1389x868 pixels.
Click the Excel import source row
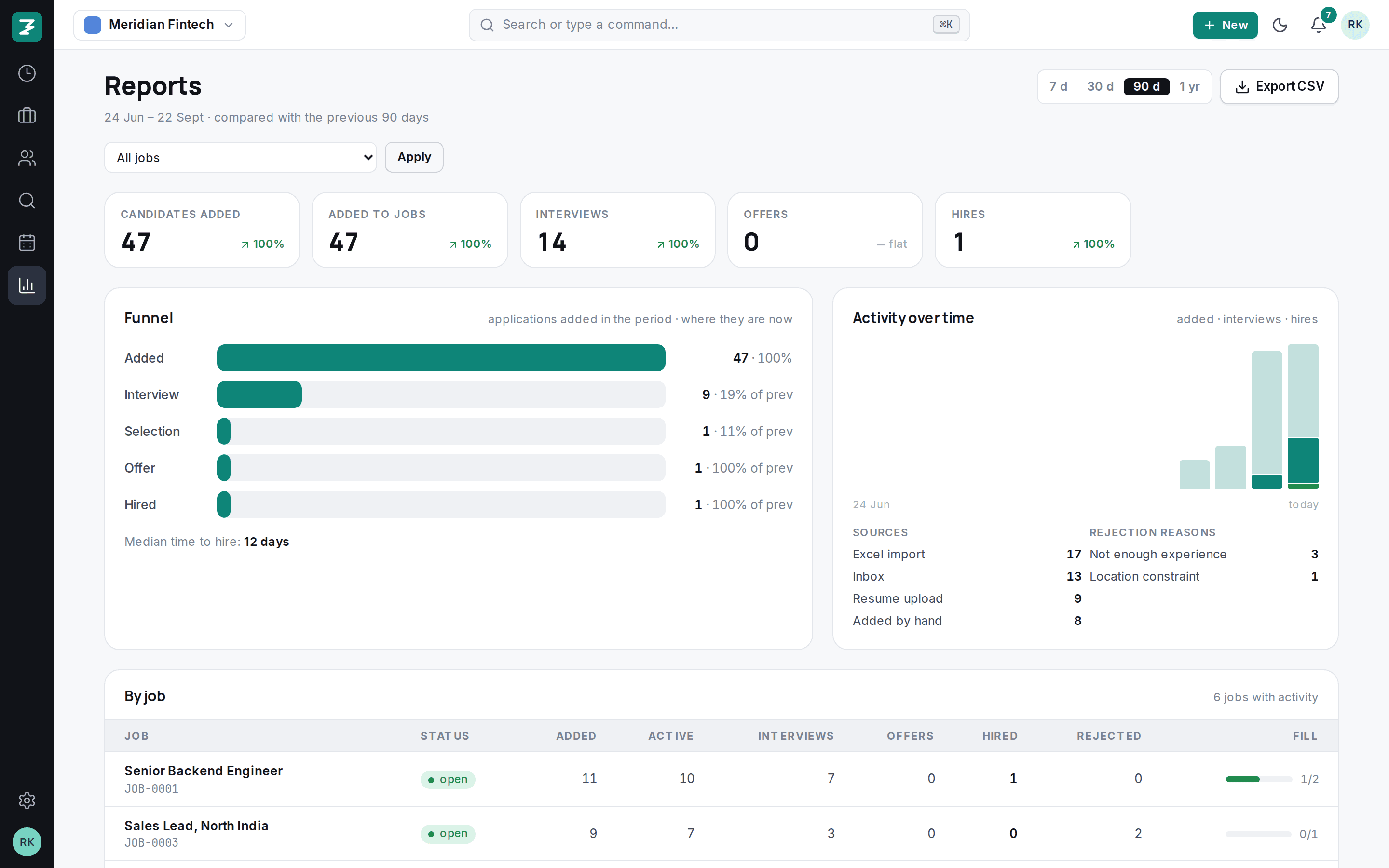(x=967, y=554)
